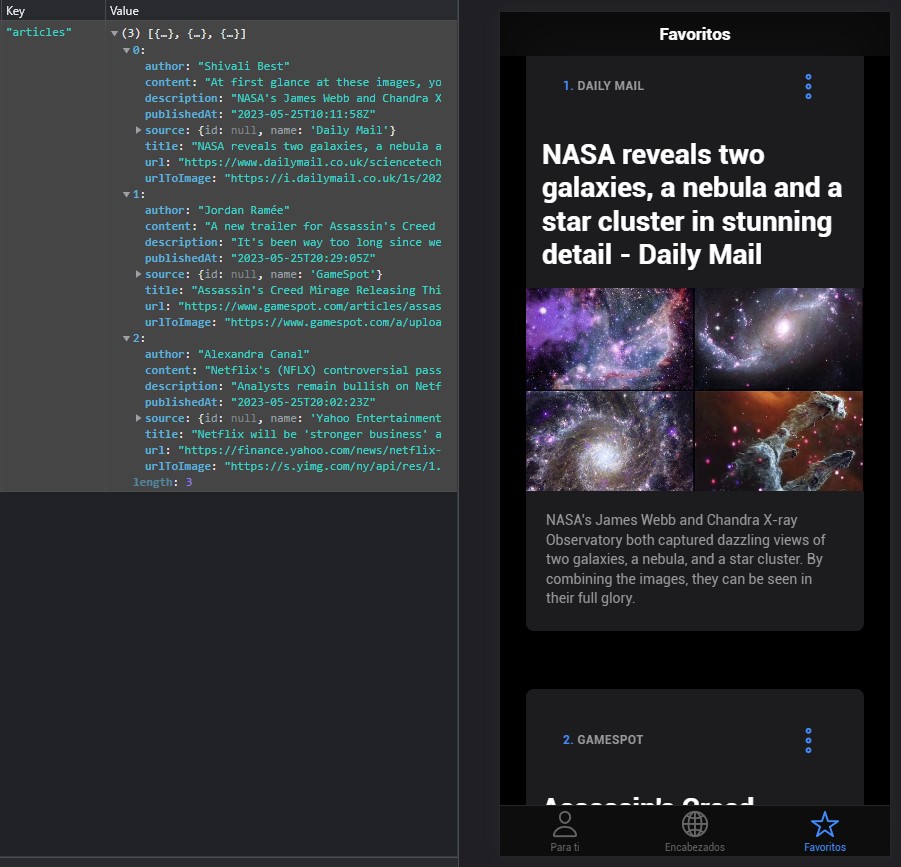Click the '2. GAMESPOT' source label
The height and width of the screenshot is (867, 901).
tap(603, 740)
